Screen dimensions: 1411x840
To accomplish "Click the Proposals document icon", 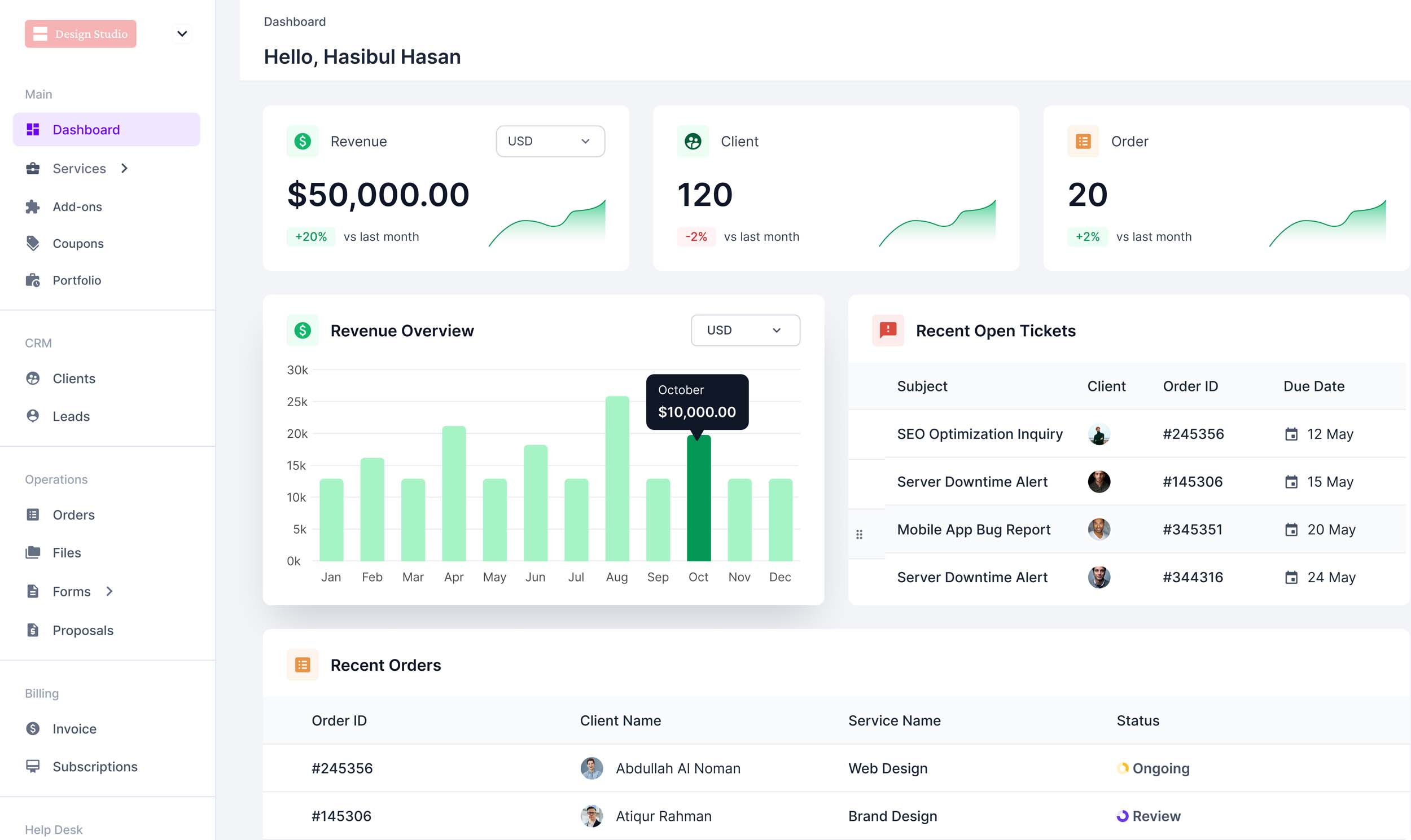I will [x=33, y=630].
